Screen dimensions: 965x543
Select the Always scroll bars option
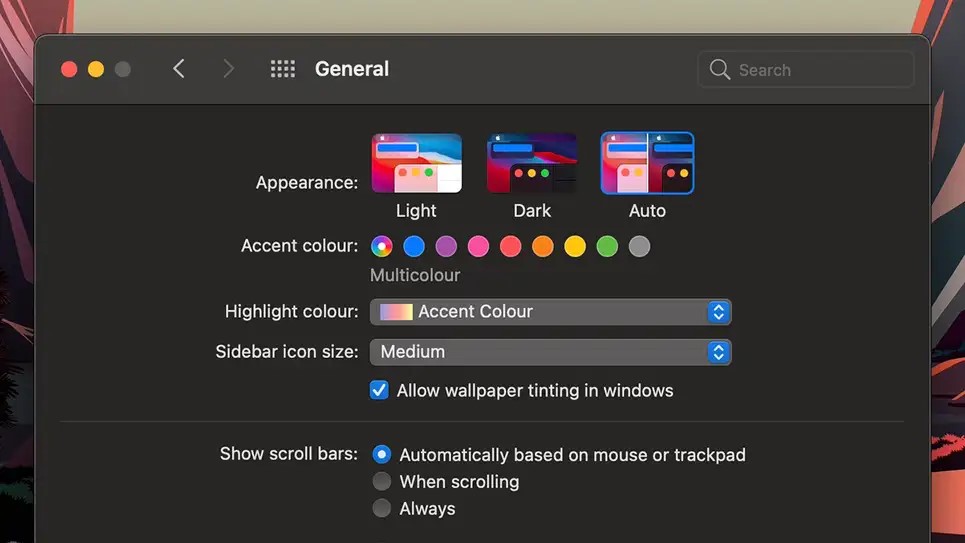pos(382,509)
